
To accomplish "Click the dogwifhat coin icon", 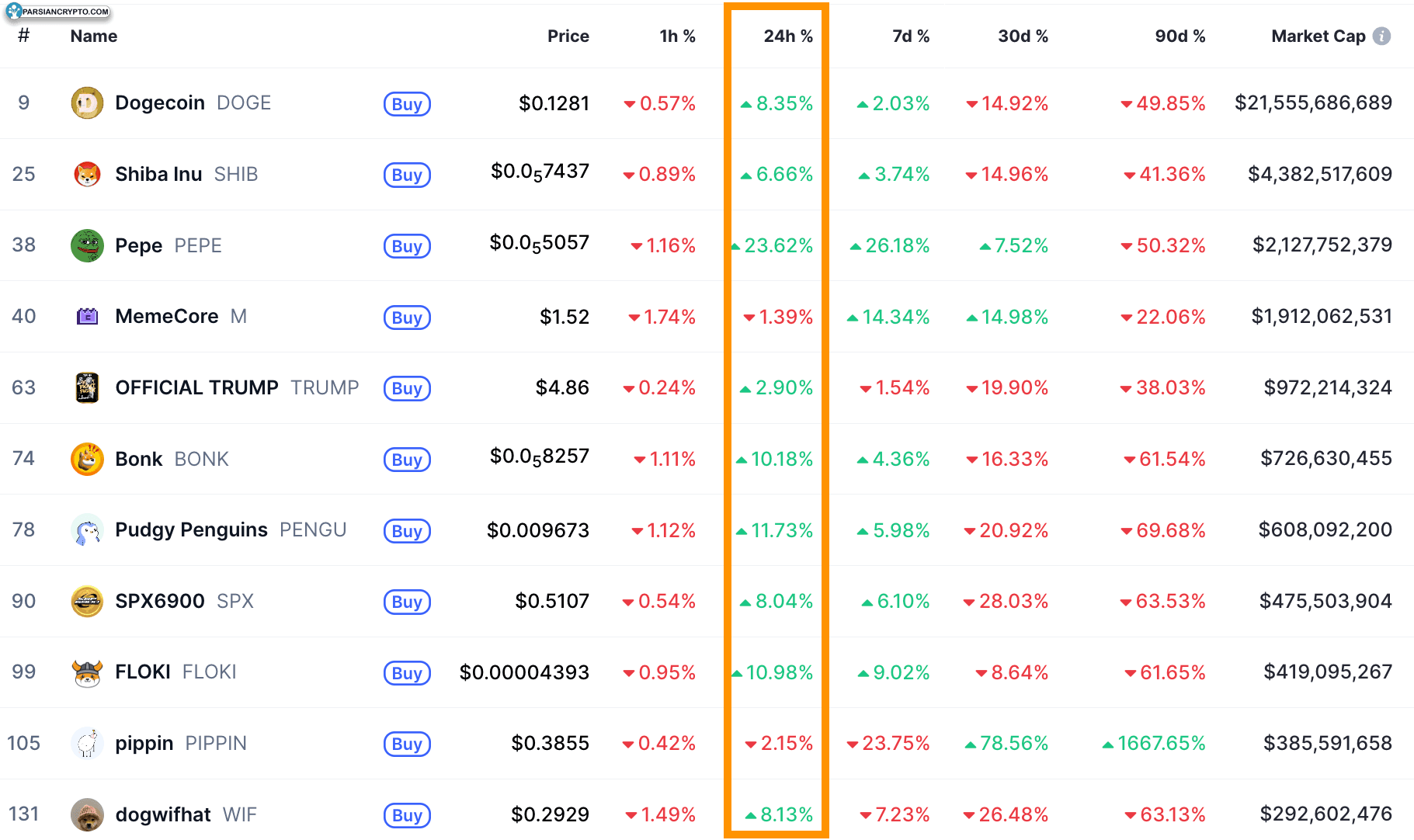I will [87, 814].
